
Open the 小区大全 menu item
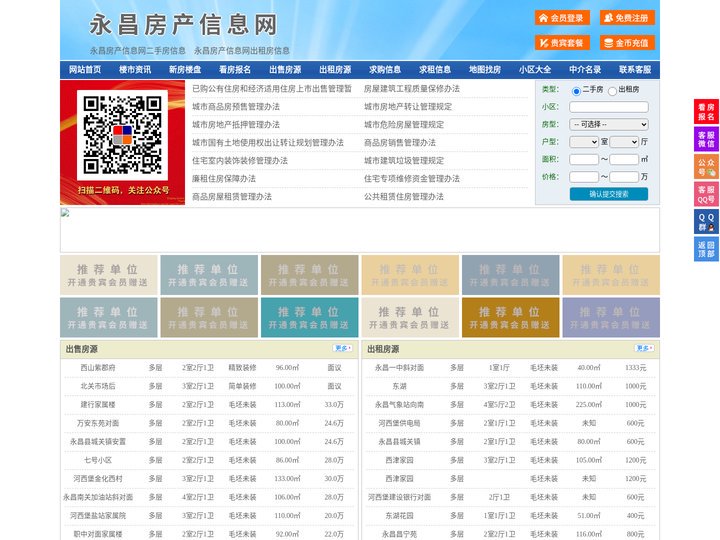coord(535,70)
